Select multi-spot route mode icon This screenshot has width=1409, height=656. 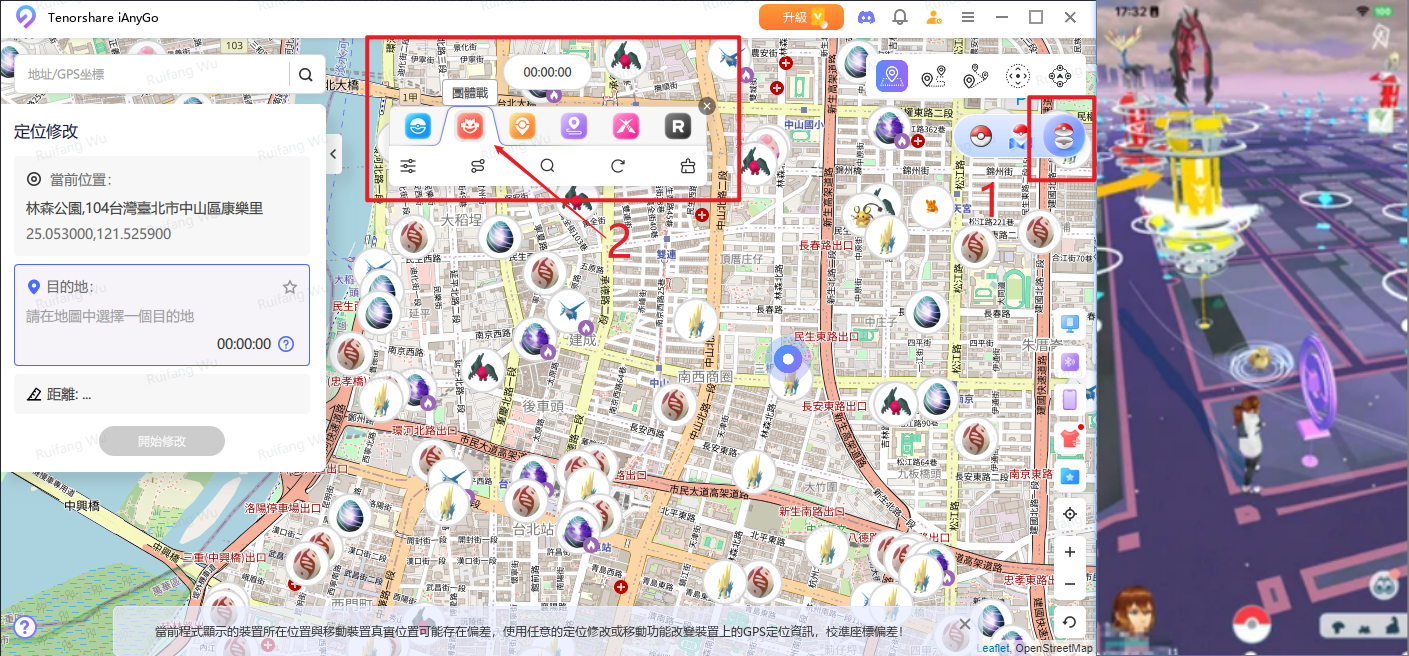pos(976,76)
